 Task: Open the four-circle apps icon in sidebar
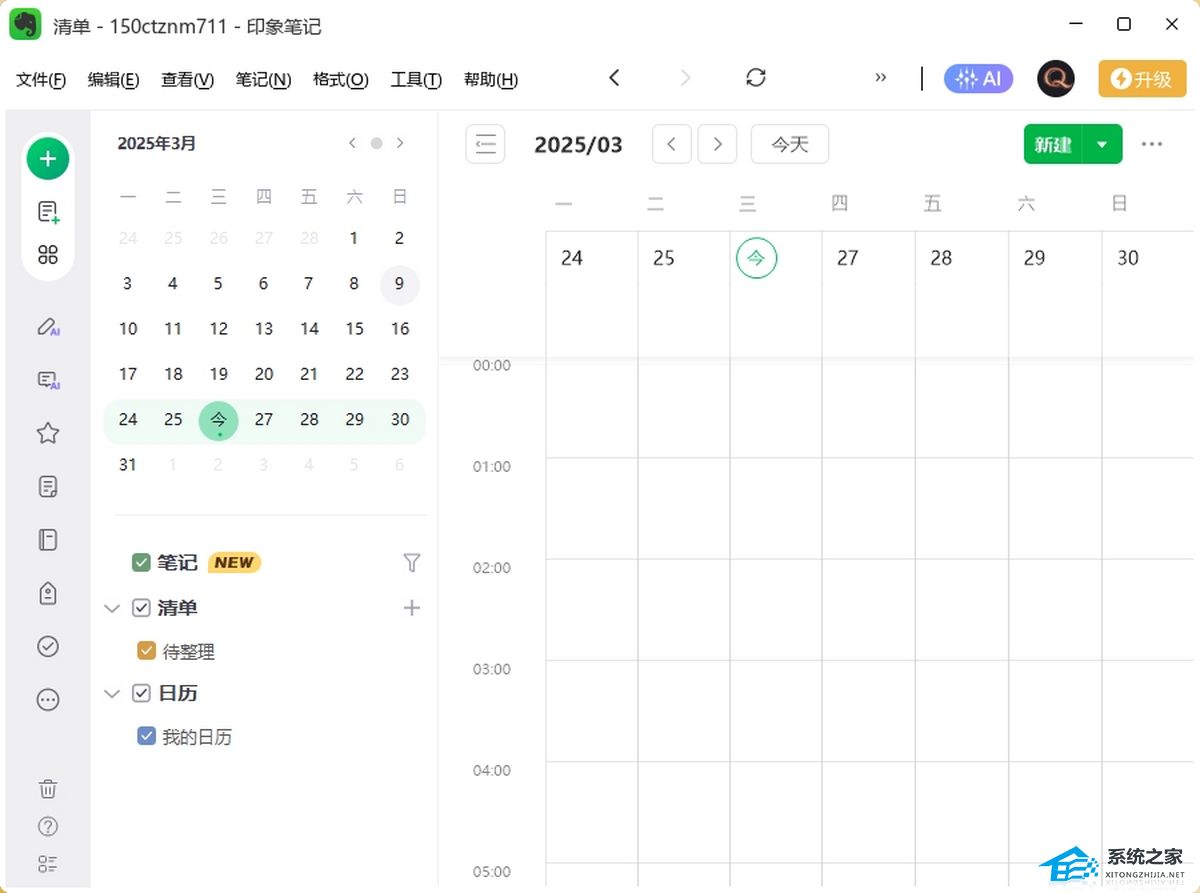point(48,254)
